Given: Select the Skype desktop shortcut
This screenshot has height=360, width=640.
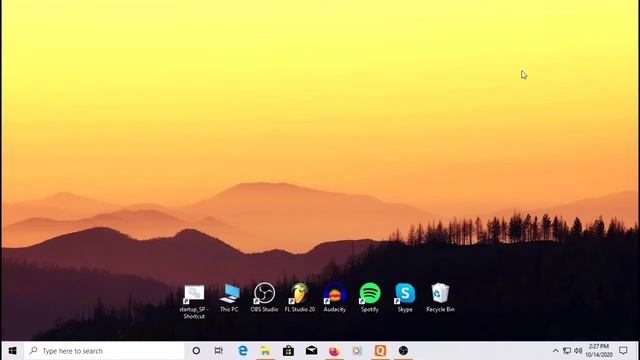Looking at the screenshot, I should click(x=405, y=298).
